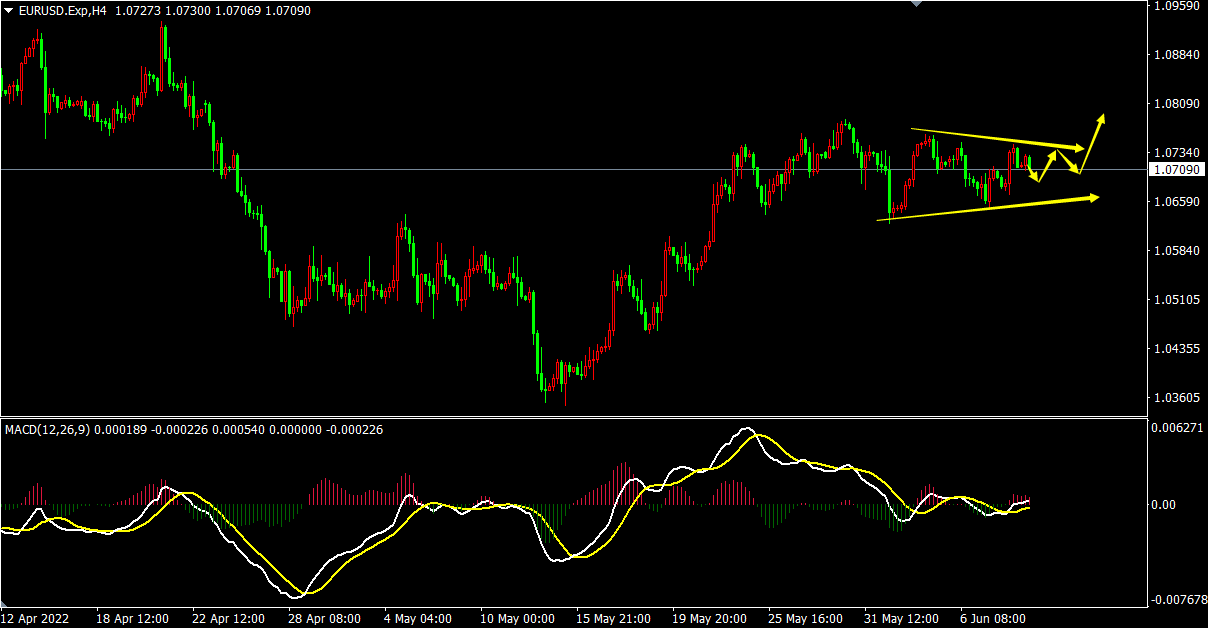Click the breakout arrow pointing up right

1093,141
